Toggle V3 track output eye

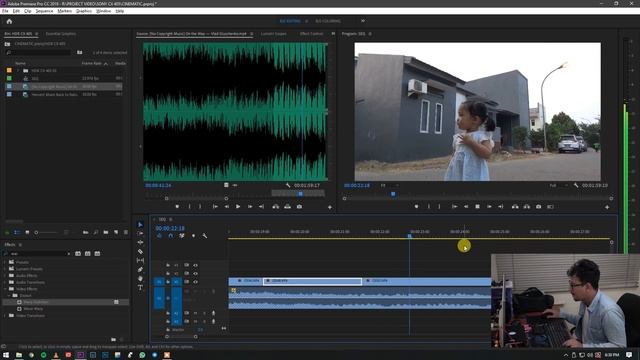pos(195,265)
